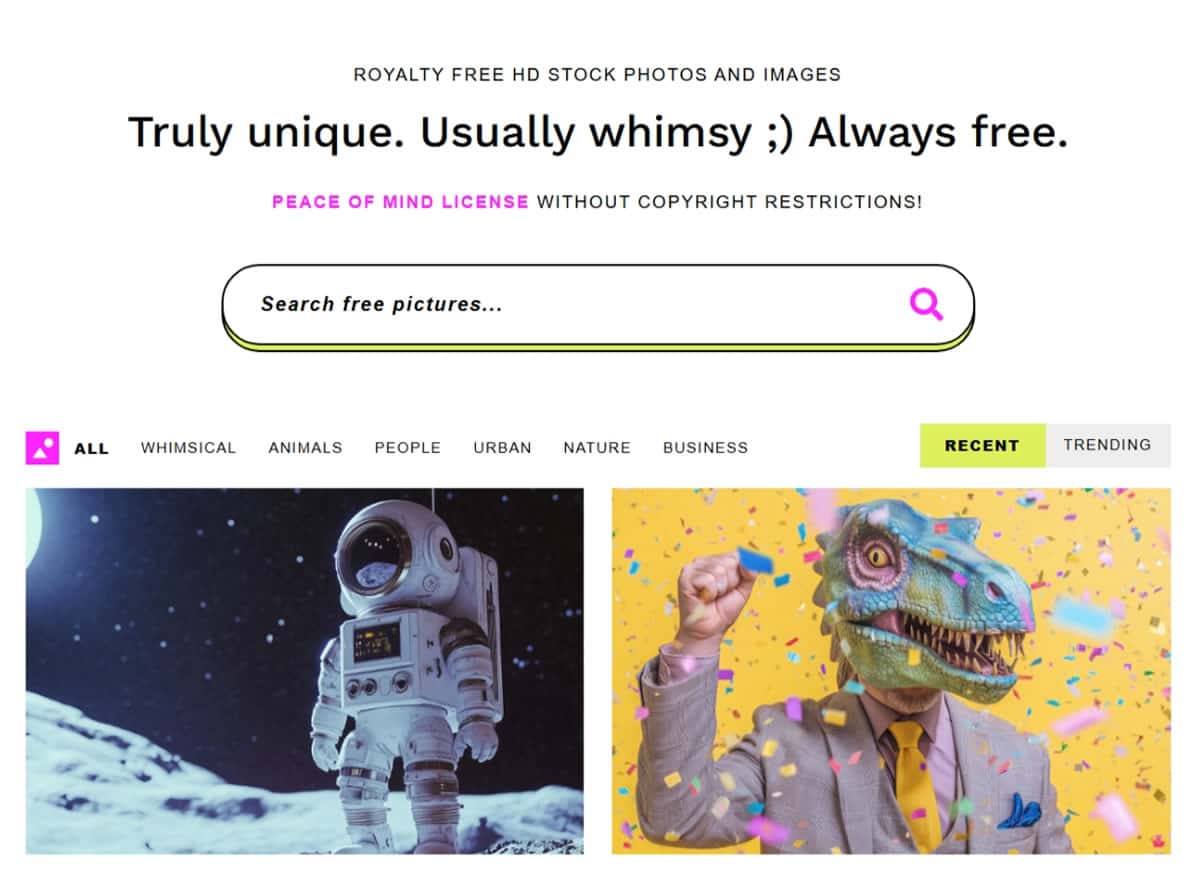Viewport: 1200px width, 879px height.
Task: Click 'WITHOUT COPYRIGHT RESTRICTIONS!' text
Action: coord(729,202)
